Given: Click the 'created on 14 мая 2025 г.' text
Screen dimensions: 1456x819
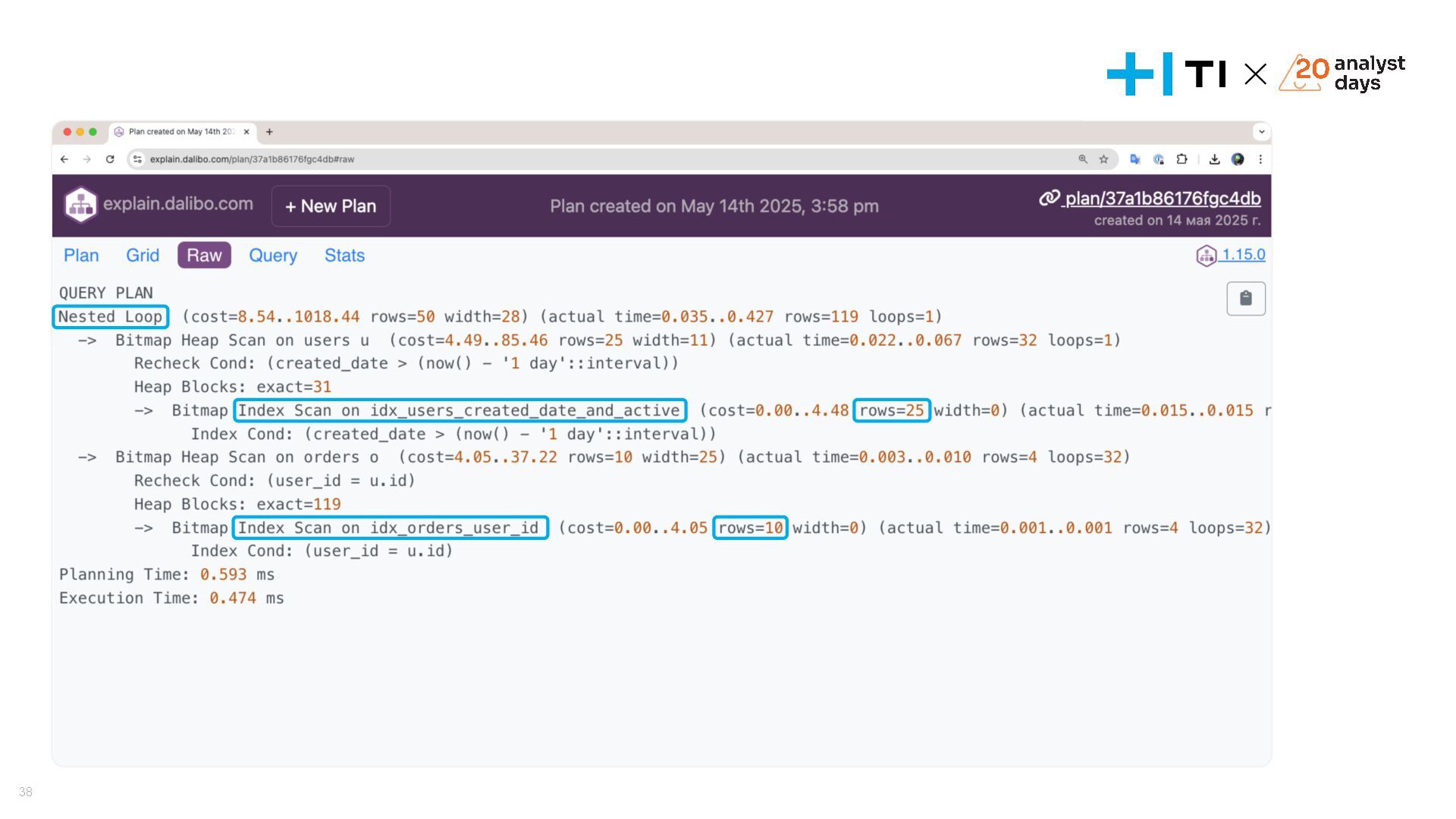Looking at the screenshot, I should click(x=1178, y=221).
